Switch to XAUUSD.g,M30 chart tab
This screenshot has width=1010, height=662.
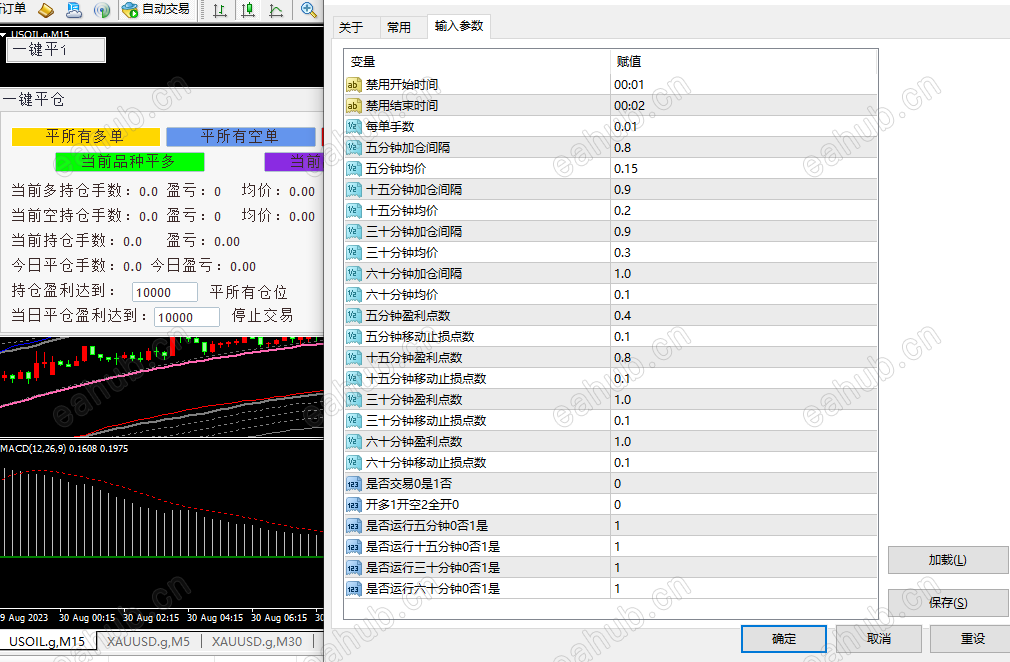tap(256, 641)
